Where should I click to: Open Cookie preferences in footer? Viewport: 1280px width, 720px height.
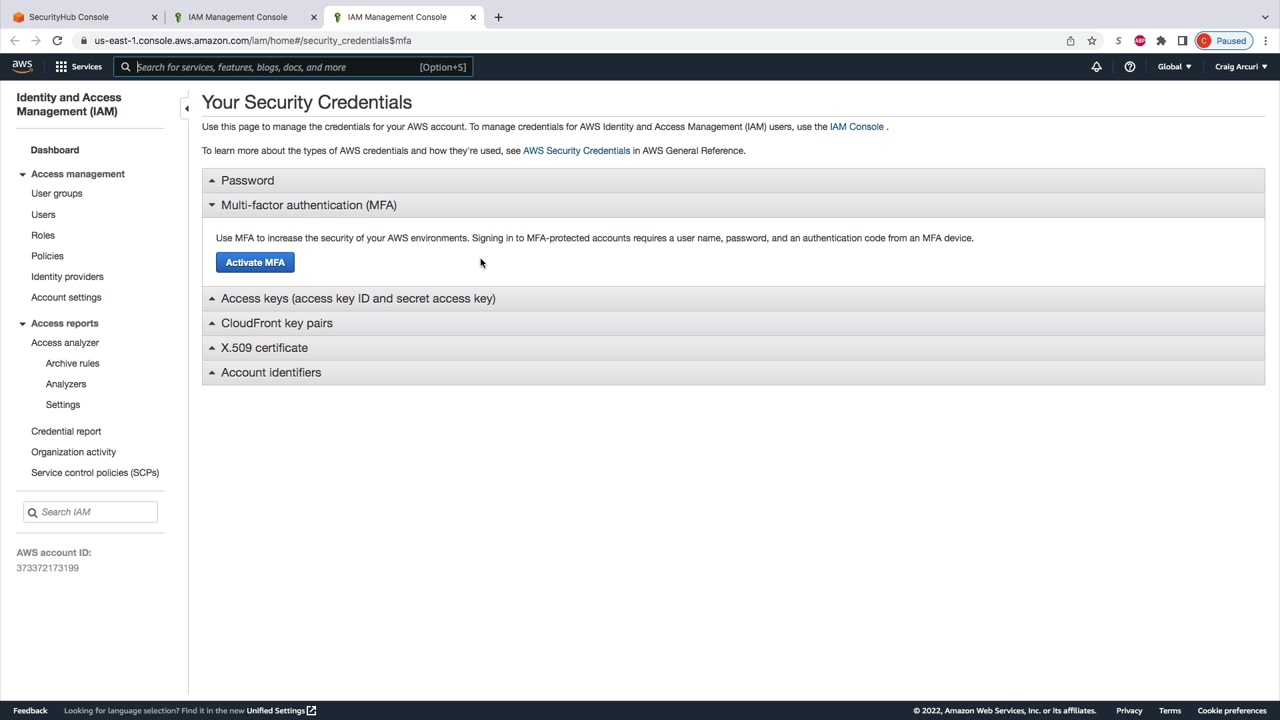pyautogui.click(x=1232, y=711)
